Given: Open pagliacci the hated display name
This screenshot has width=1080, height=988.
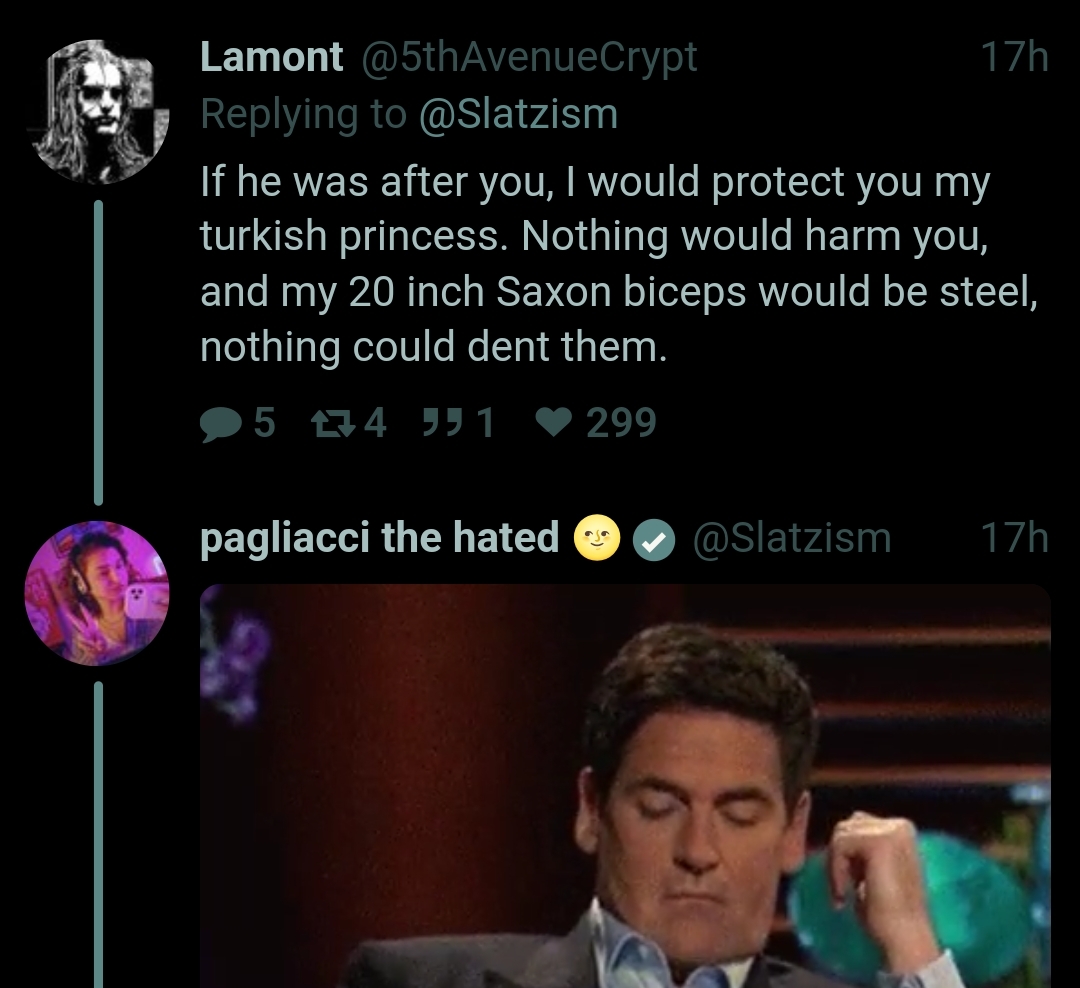Looking at the screenshot, I should point(380,537).
